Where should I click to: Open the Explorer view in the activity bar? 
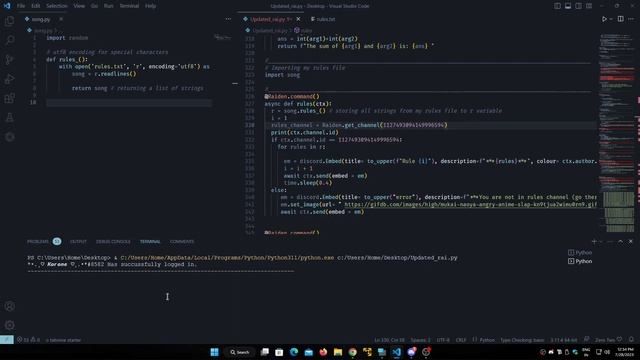(x=9, y=21)
